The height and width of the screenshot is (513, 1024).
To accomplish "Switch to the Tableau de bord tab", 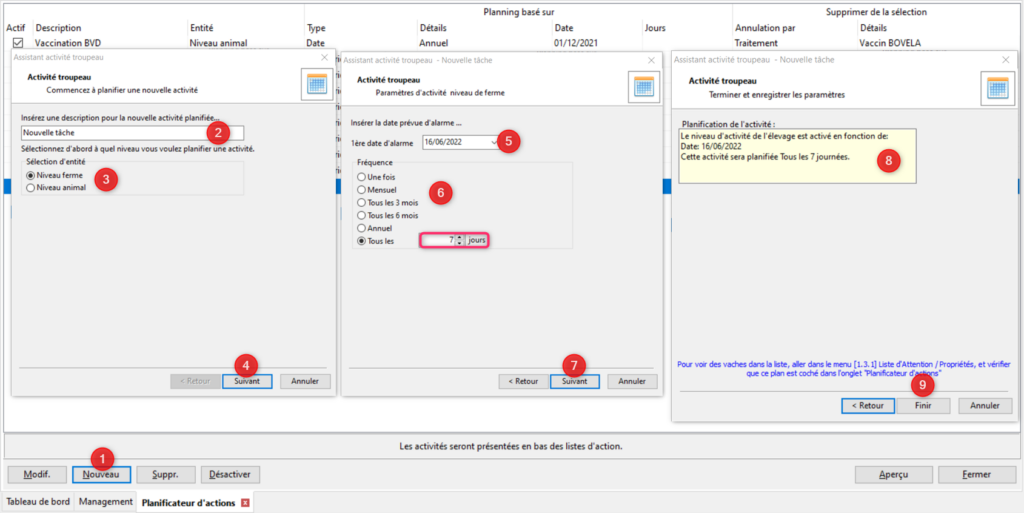I will [x=38, y=502].
